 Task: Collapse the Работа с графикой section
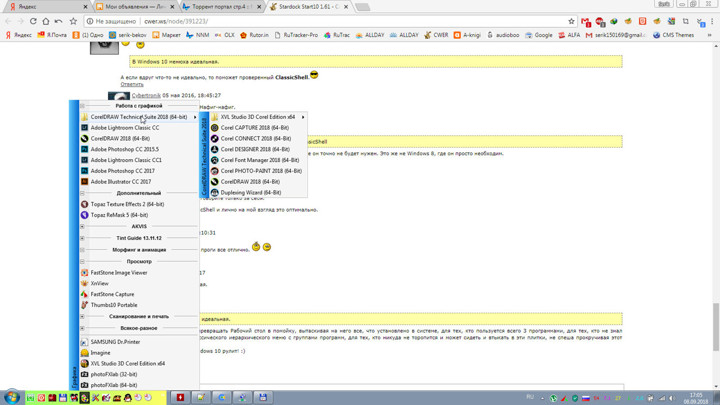(x=83, y=106)
